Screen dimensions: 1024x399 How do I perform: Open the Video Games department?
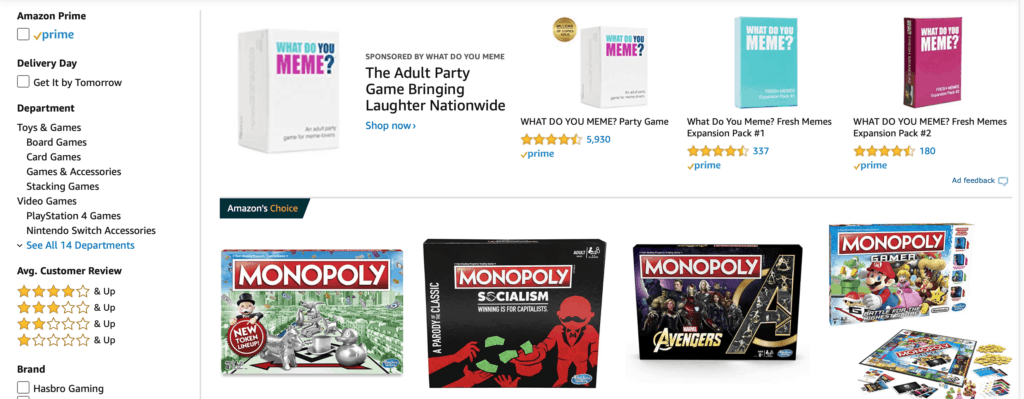coord(46,201)
